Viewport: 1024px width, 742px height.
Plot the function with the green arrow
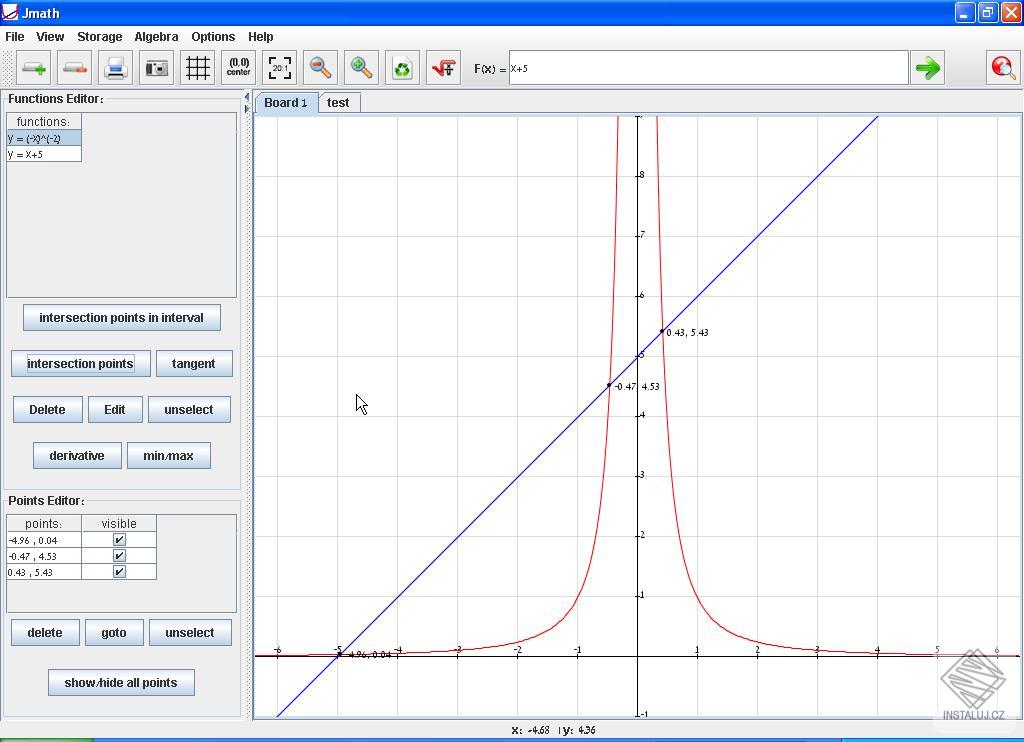tap(927, 67)
